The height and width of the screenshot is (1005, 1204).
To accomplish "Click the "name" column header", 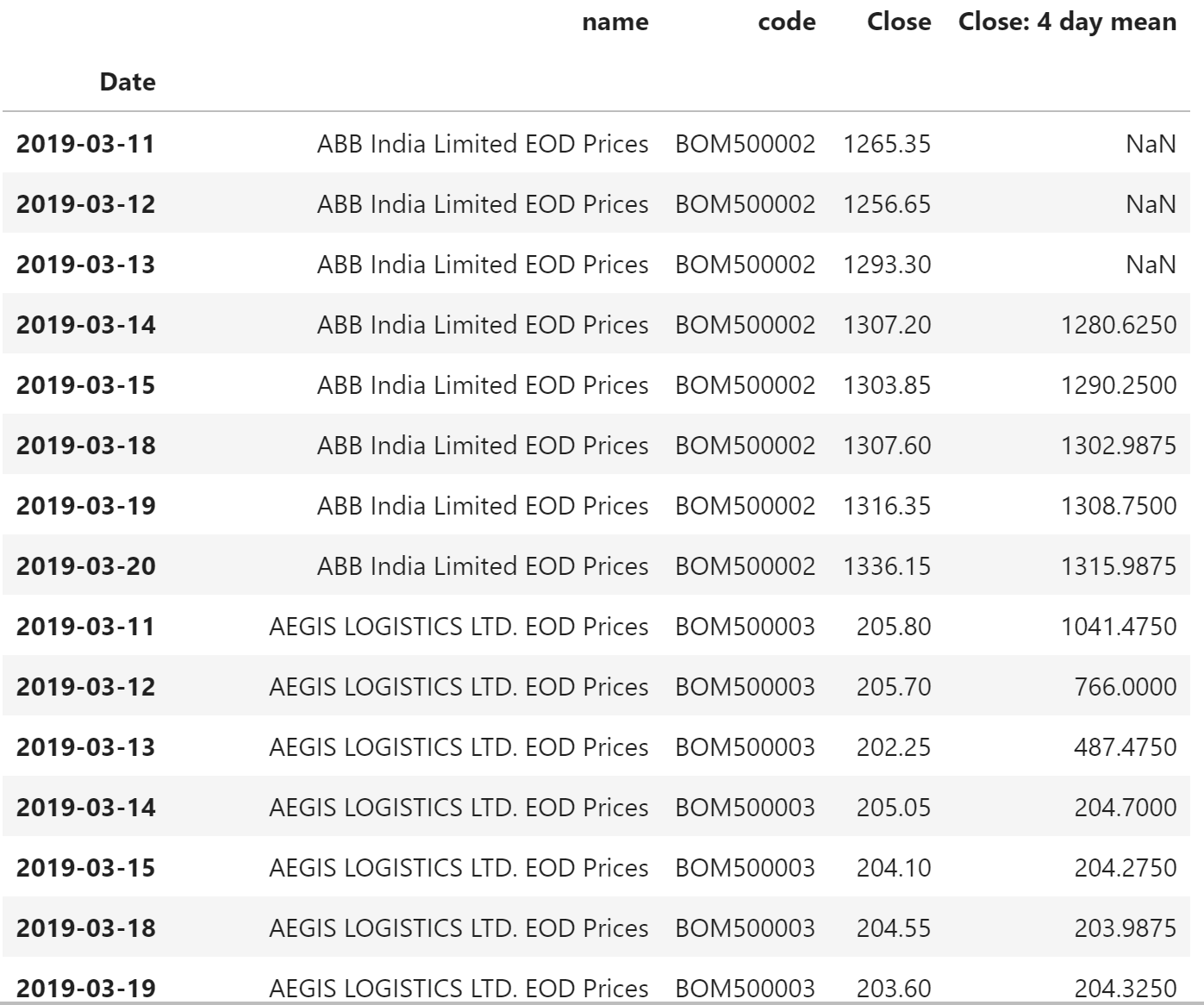I will pos(614,22).
